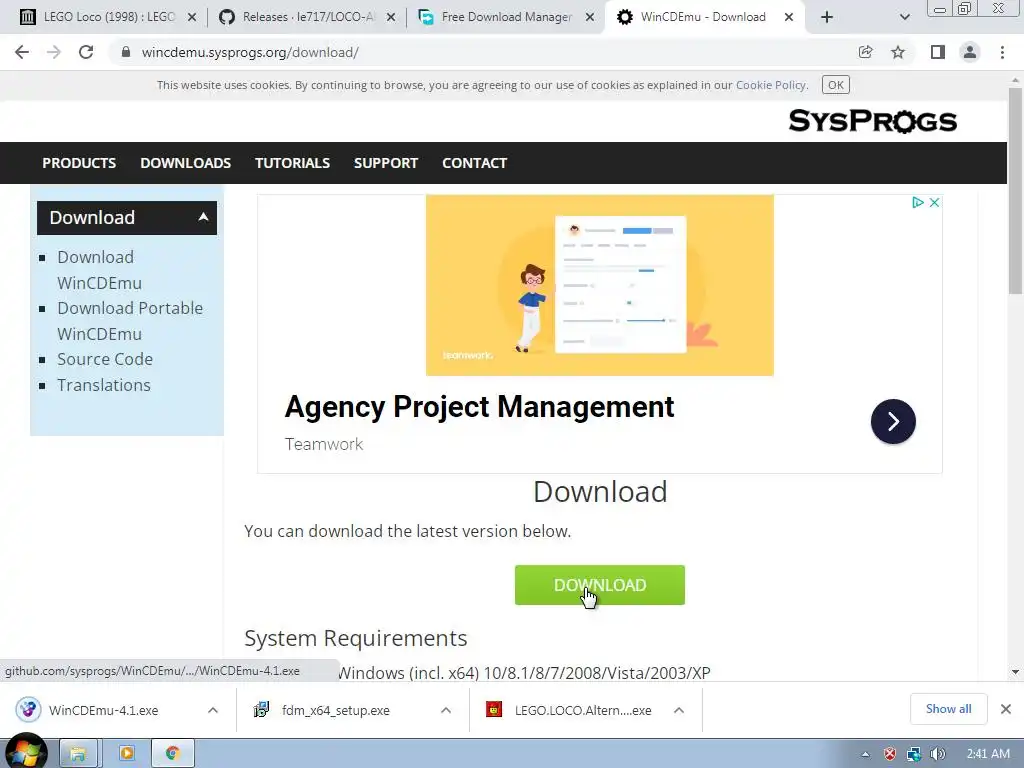
Task: Open Chrome's three-dot menu
Action: (1002, 52)
